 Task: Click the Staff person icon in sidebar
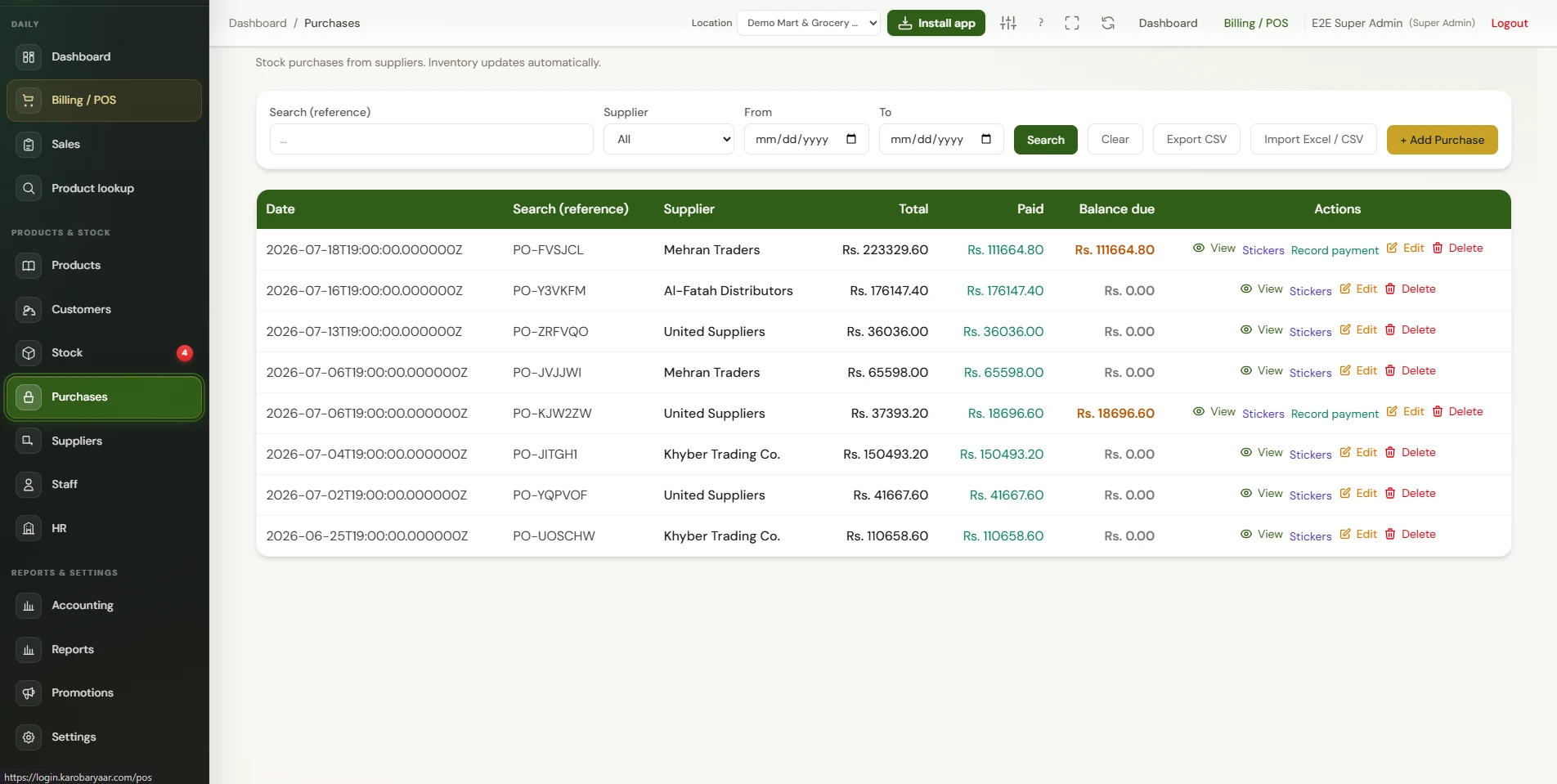click(x=29, y=485)
